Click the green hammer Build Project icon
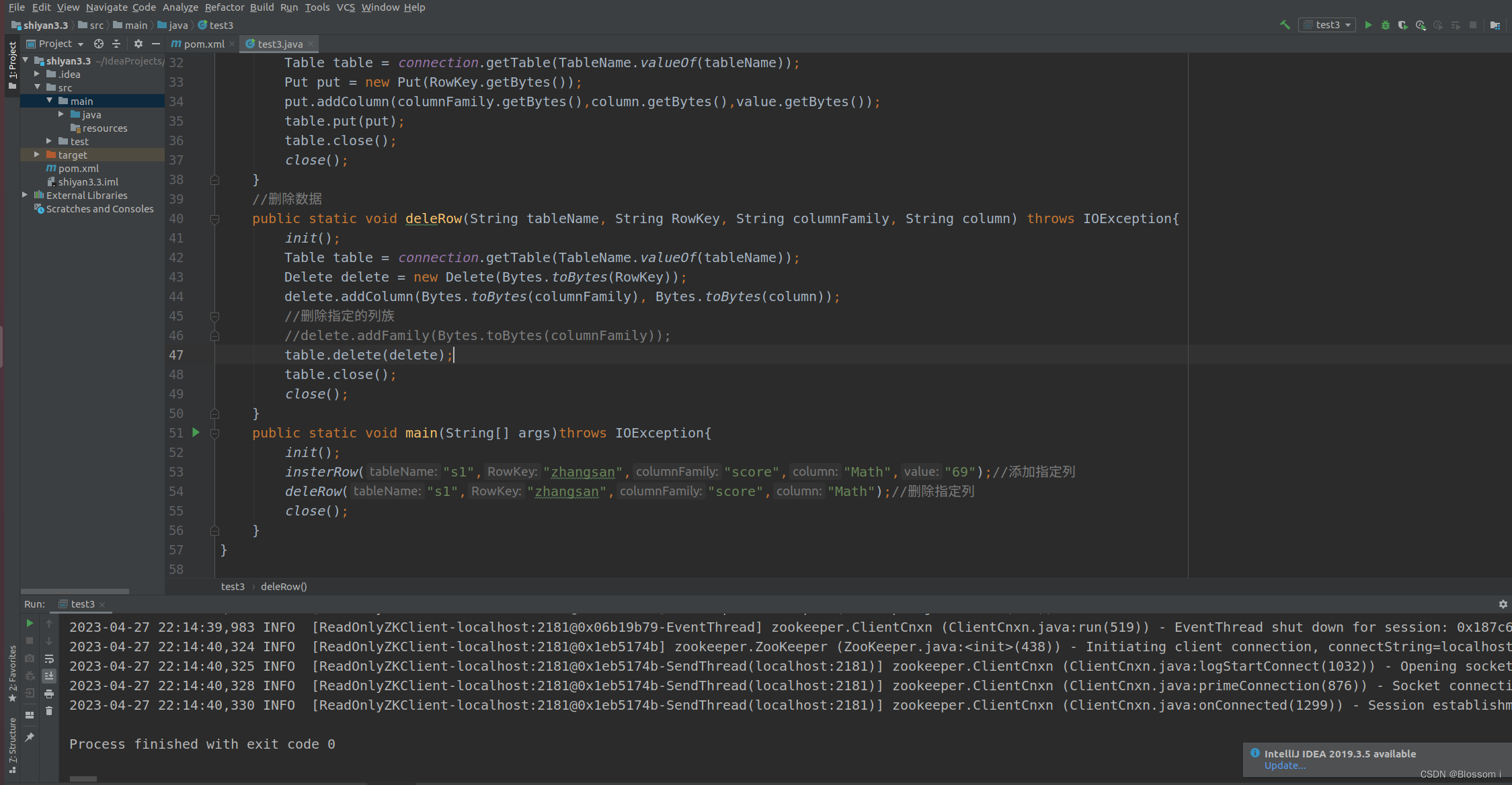1512x785 pixels. point(1285,25)
